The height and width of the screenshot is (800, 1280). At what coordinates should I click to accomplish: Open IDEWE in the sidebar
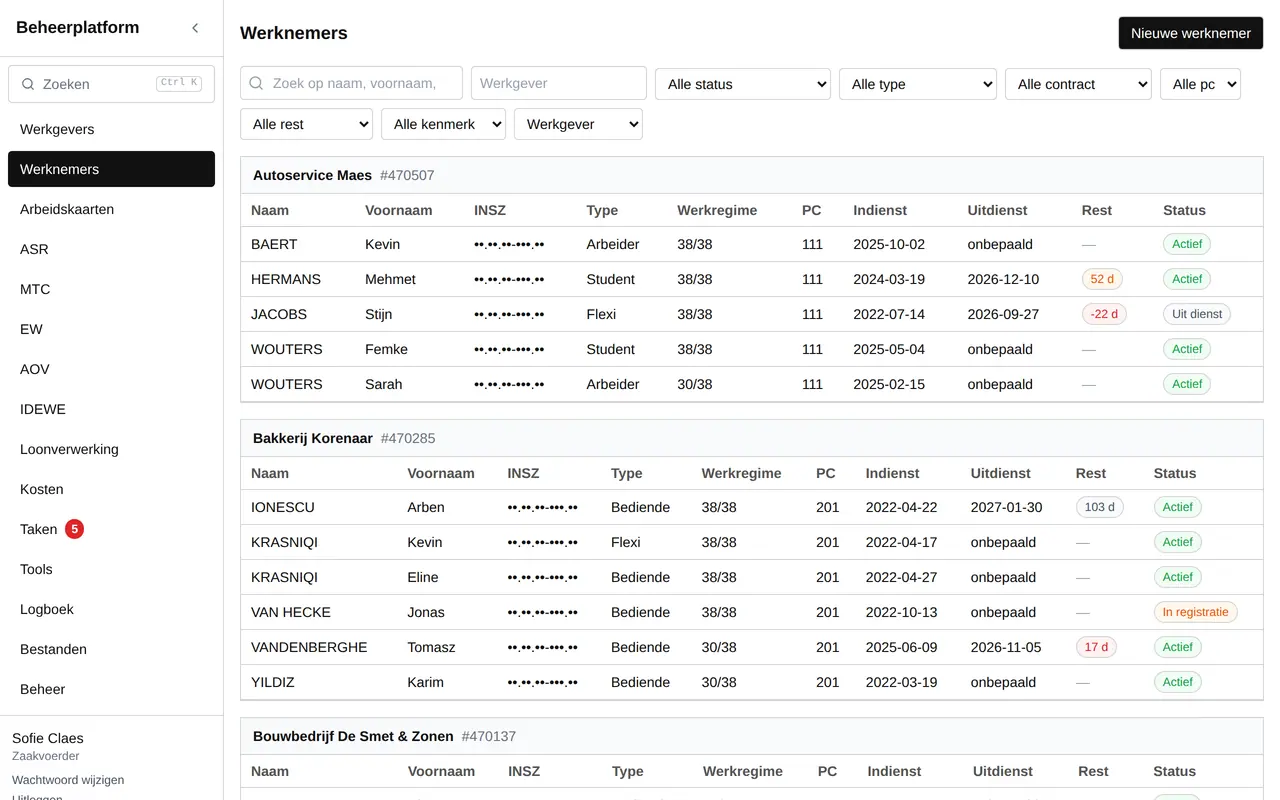(111, 409)
